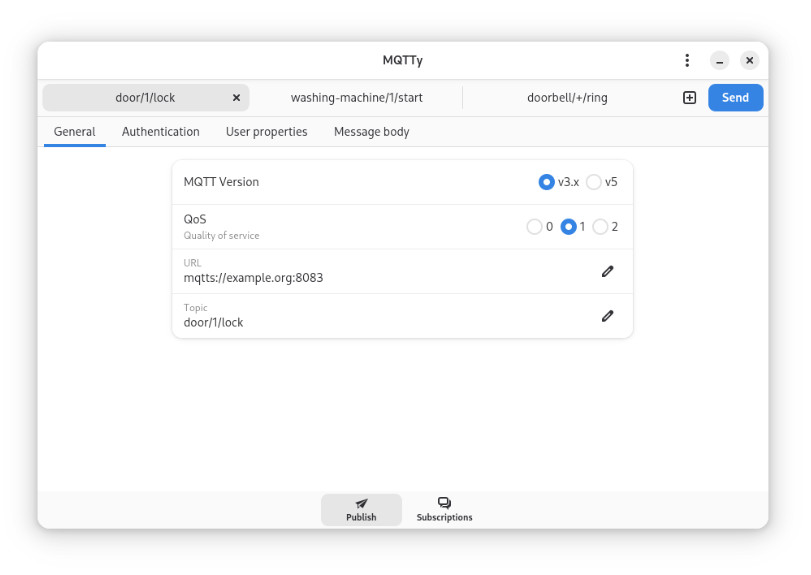
Task: Click the URL field mqtts://example.org:8083
Action: (402, 271)
